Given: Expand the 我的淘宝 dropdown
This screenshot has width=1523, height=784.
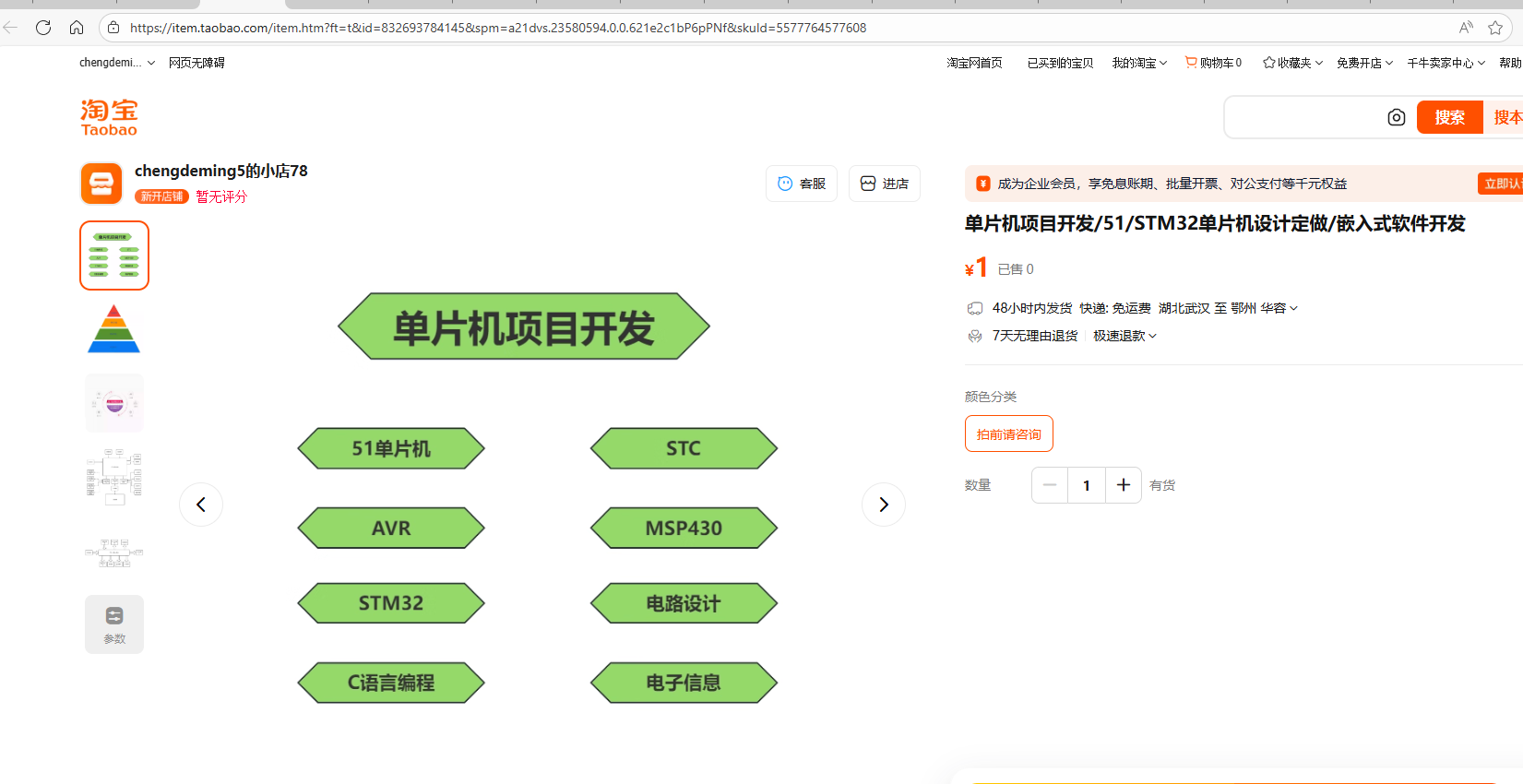Looking at the screenshot, I should [x=1139, y=63].
